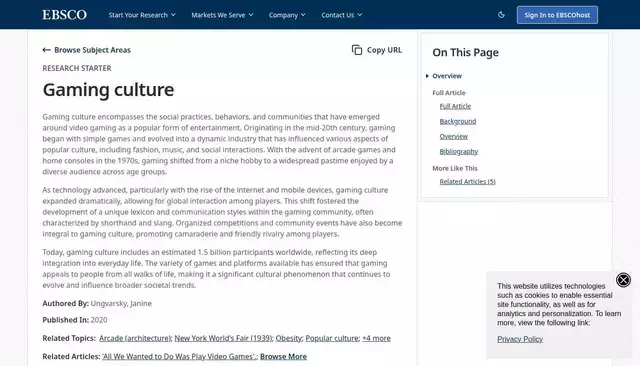Open Privacy Policy link in cookie notice
Viewport: 640px width, 366px height.
[520, 339]
